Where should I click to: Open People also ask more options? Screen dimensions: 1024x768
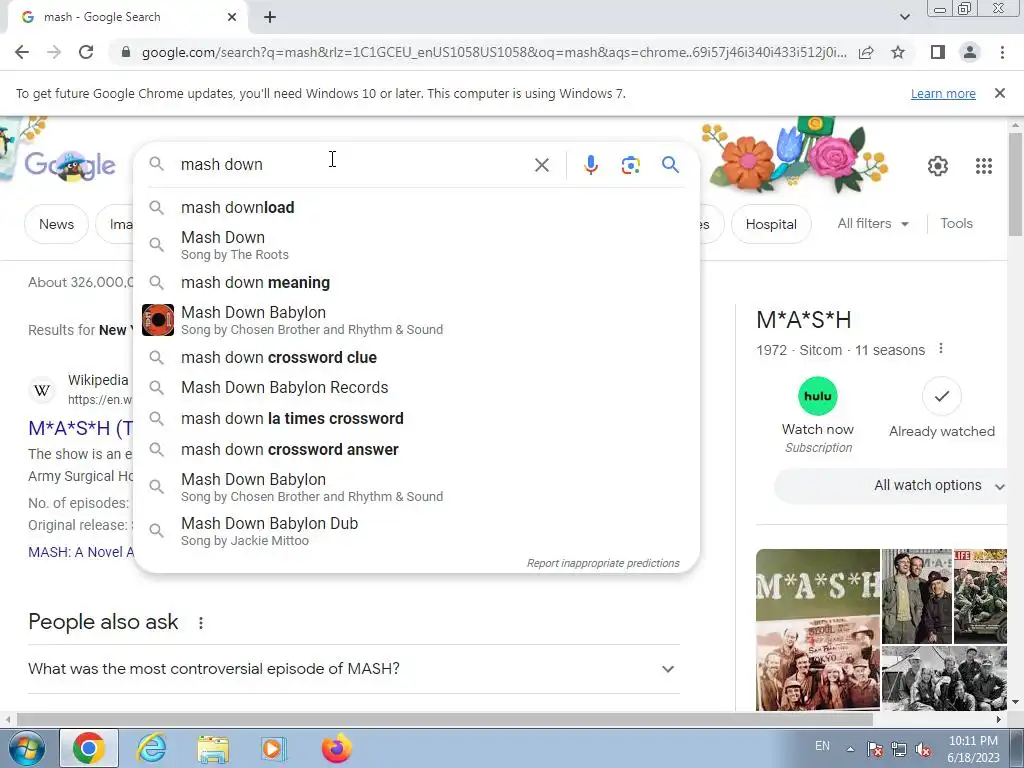200,623
